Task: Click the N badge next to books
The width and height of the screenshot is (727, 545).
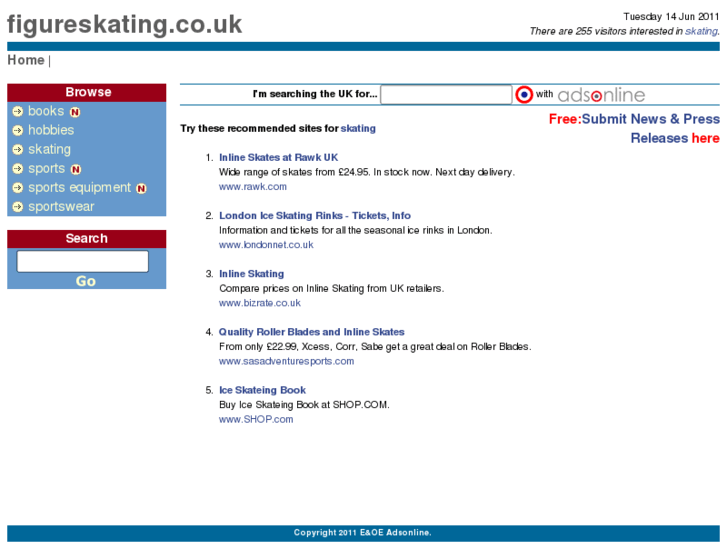Action: (75, 112)
